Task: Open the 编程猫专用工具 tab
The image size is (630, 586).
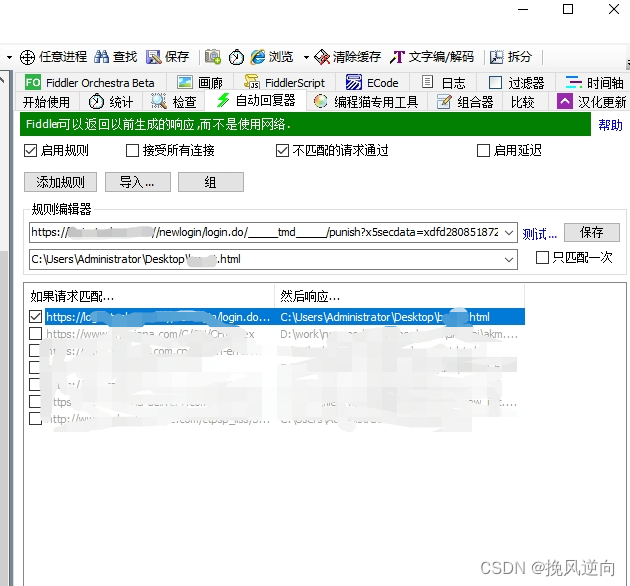Action: (367, 102)
